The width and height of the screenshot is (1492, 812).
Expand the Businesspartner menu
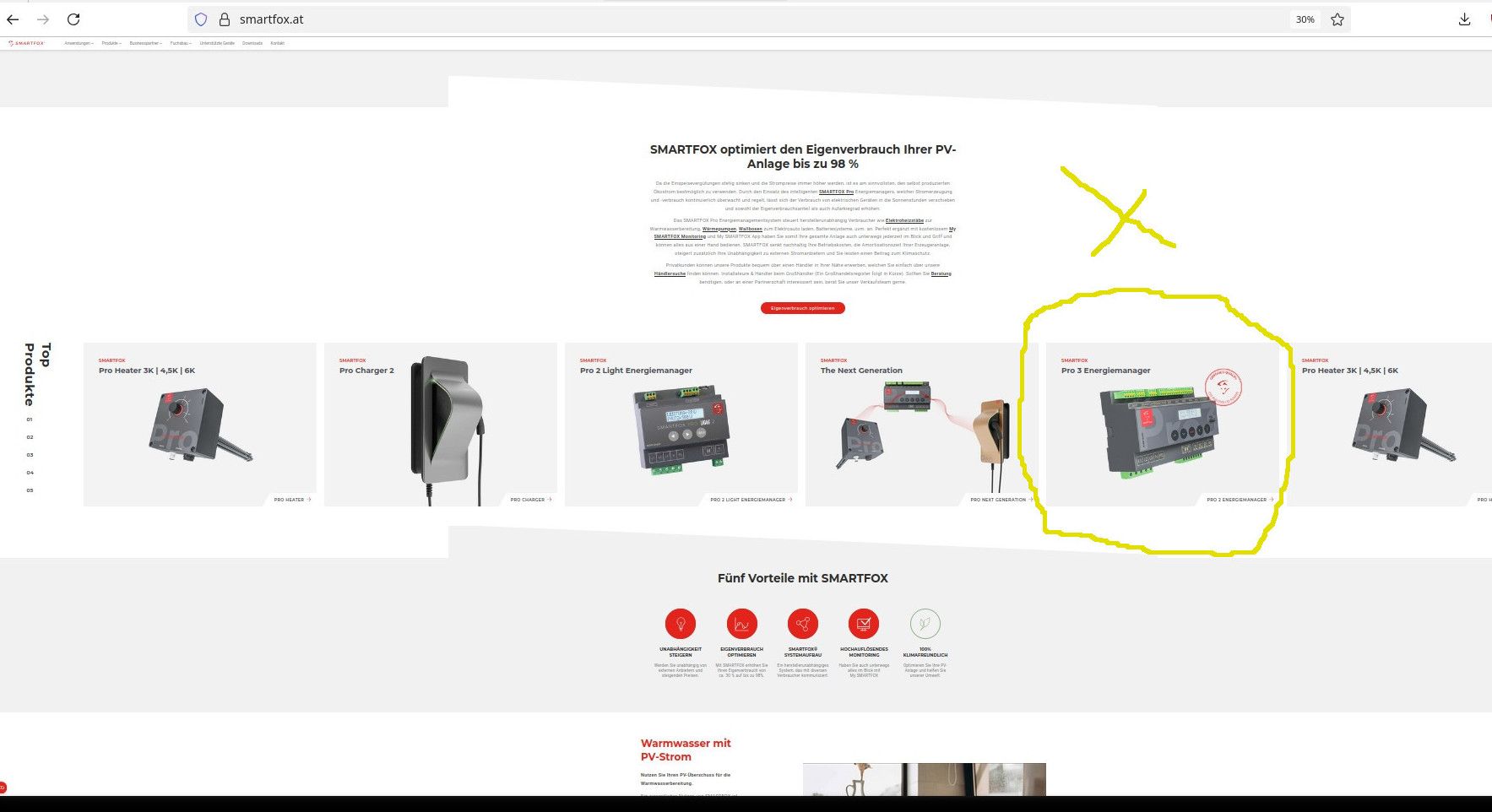tap(146, 43)
